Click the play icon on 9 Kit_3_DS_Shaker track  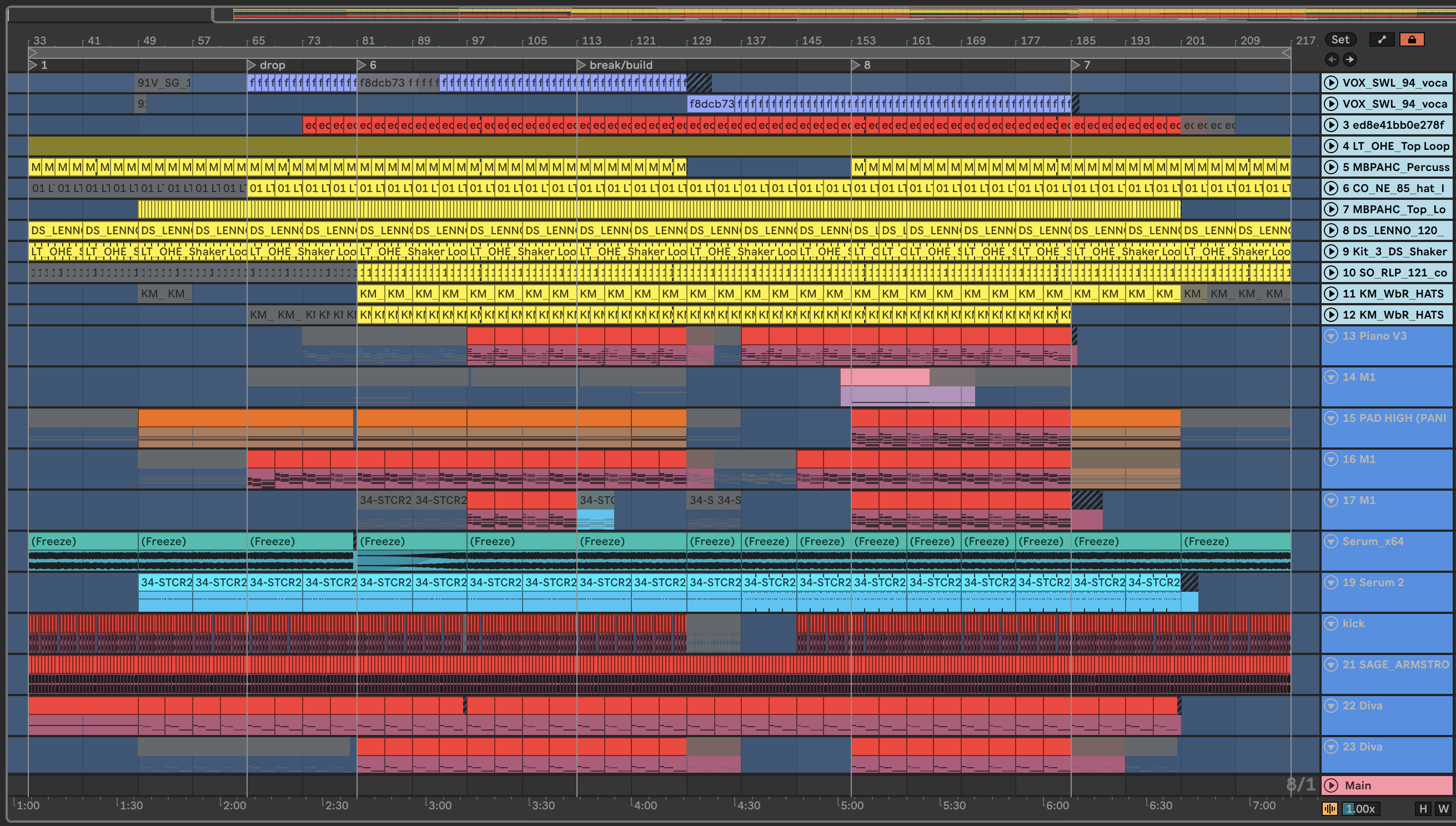[1330, 251]
